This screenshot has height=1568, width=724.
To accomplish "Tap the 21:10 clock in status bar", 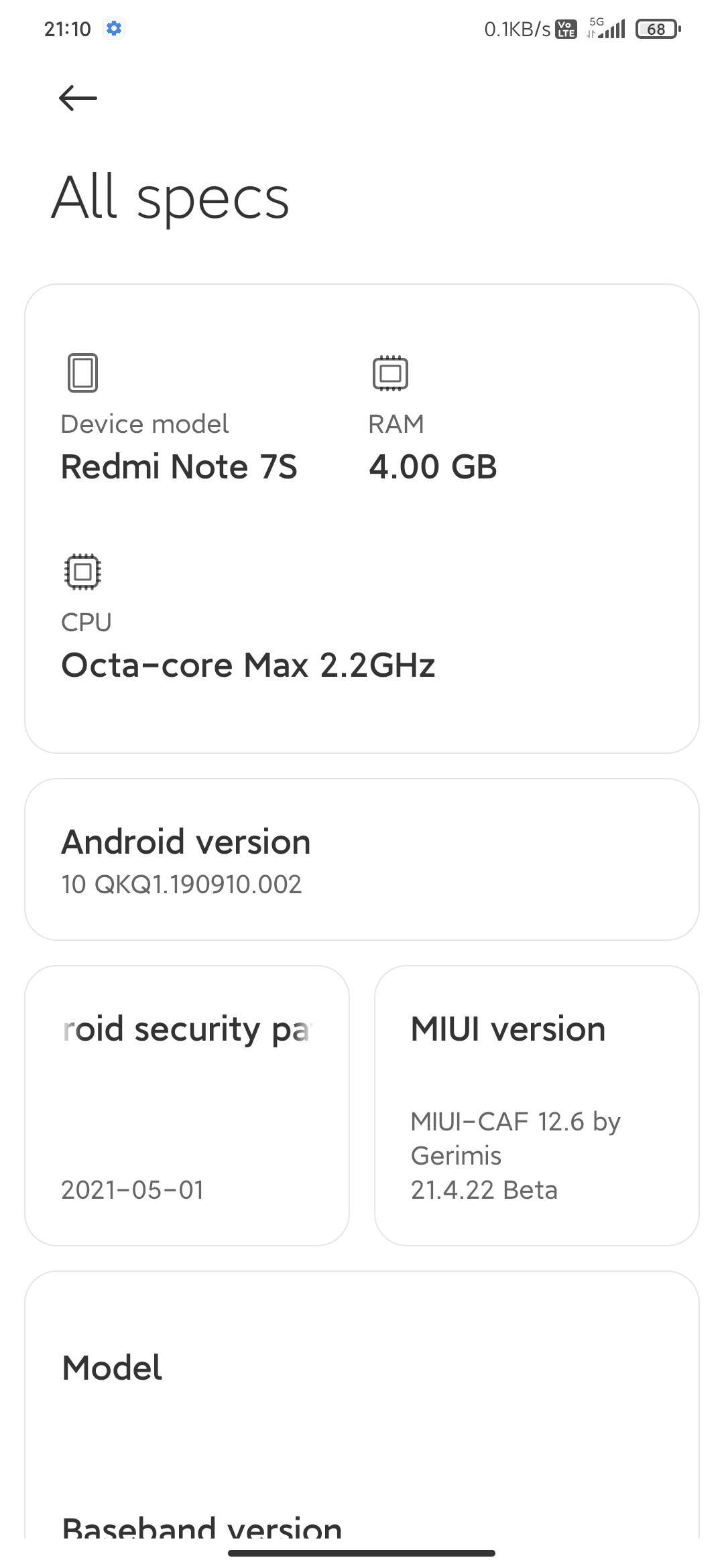I will [x=67, y=29].
